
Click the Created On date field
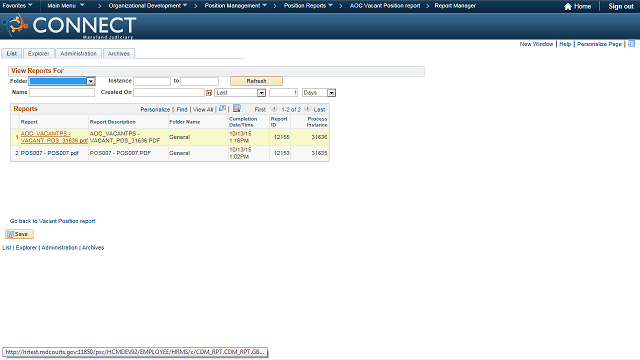pyautogui.click(x=169, y=93)
